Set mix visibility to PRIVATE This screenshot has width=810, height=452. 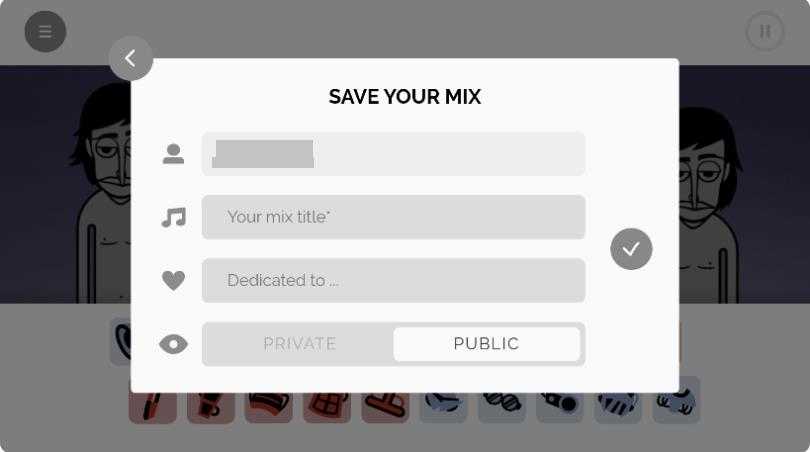[x=299, y=344]
